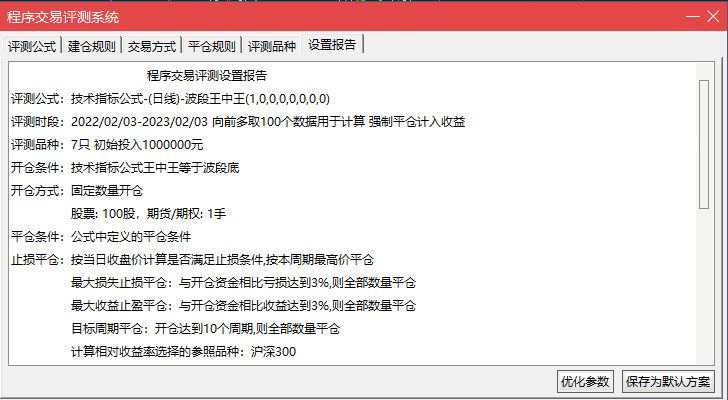The image size is (728, 400).
Task: Minimize the 程序交易评测系统 window
Action: point(693,17)
